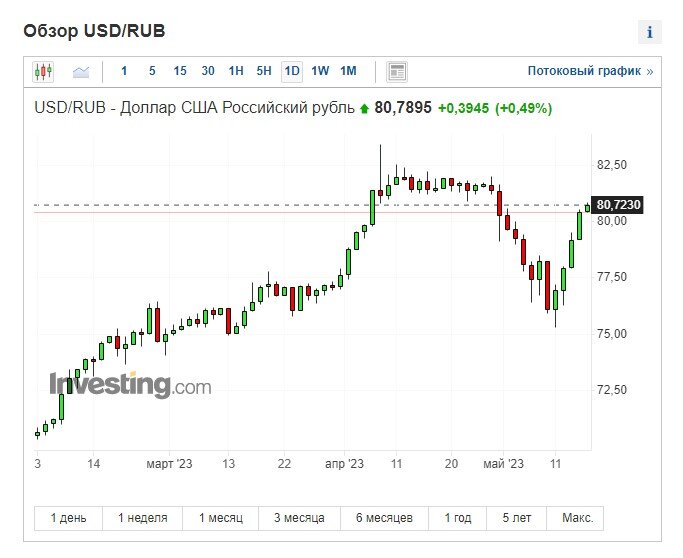683x558 pixels.
Task: Click the (+0,49%) percent change
Action: [x=524, y=108]
